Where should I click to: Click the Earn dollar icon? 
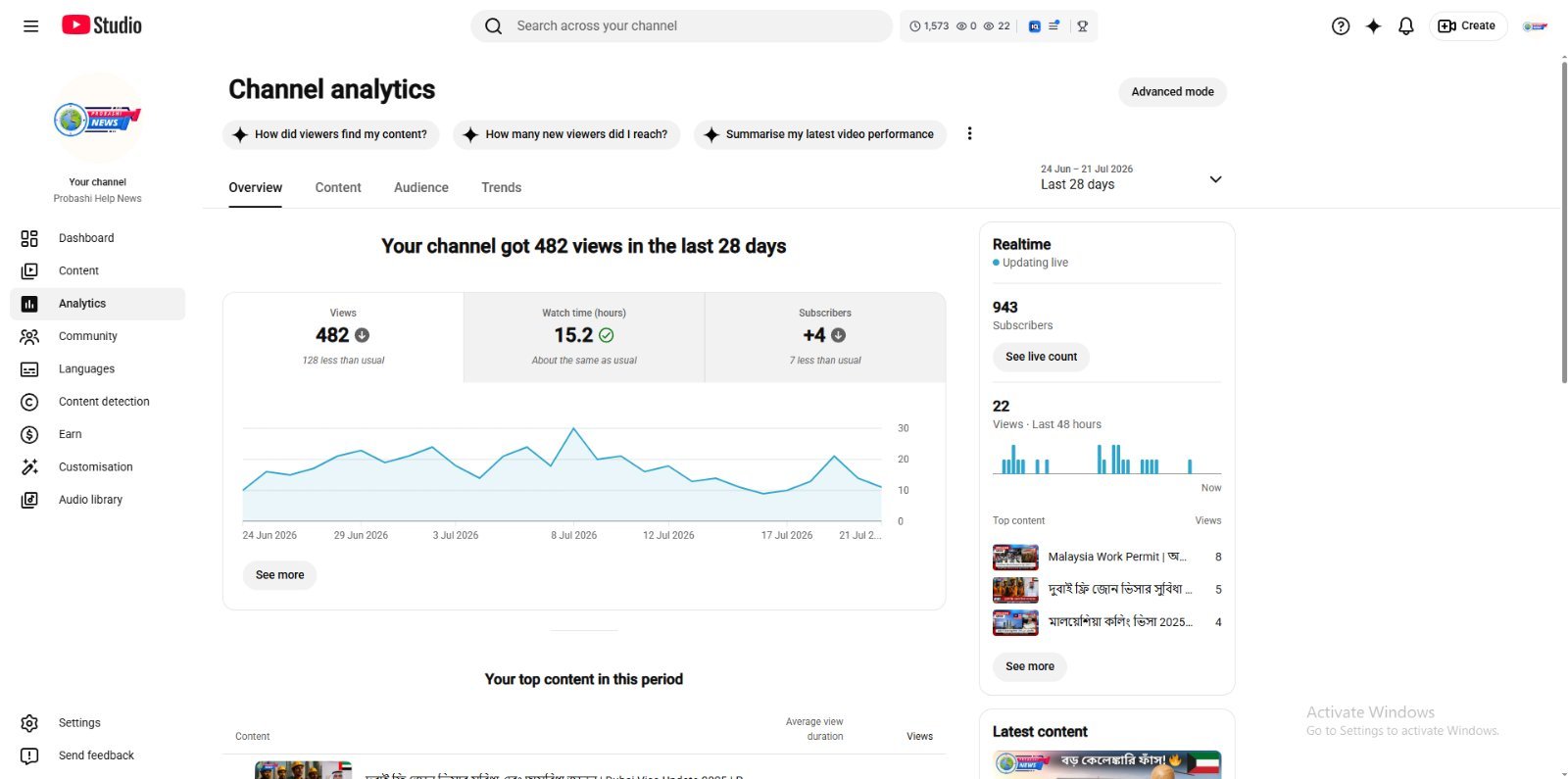click(29, 434)
